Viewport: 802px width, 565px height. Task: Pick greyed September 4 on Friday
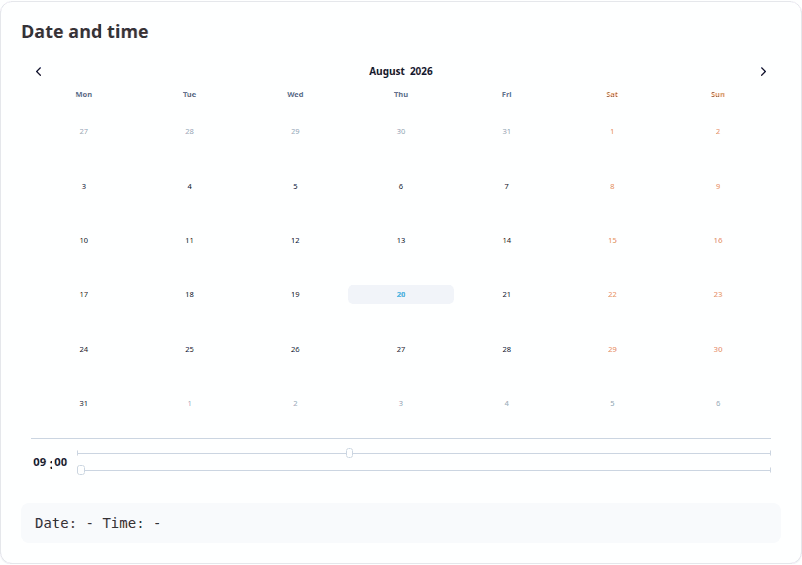coord(506,403)
